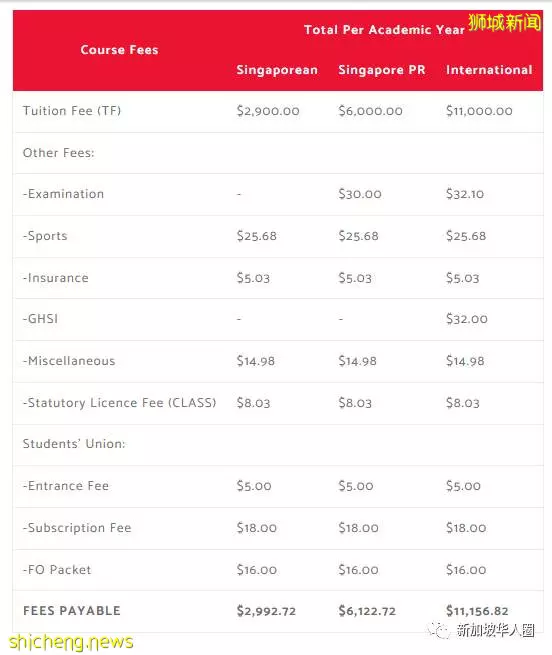Click the Tuition Fee (TF) row label
The image size is (552, 655).
pyautogui.click(x=72, y=111)
